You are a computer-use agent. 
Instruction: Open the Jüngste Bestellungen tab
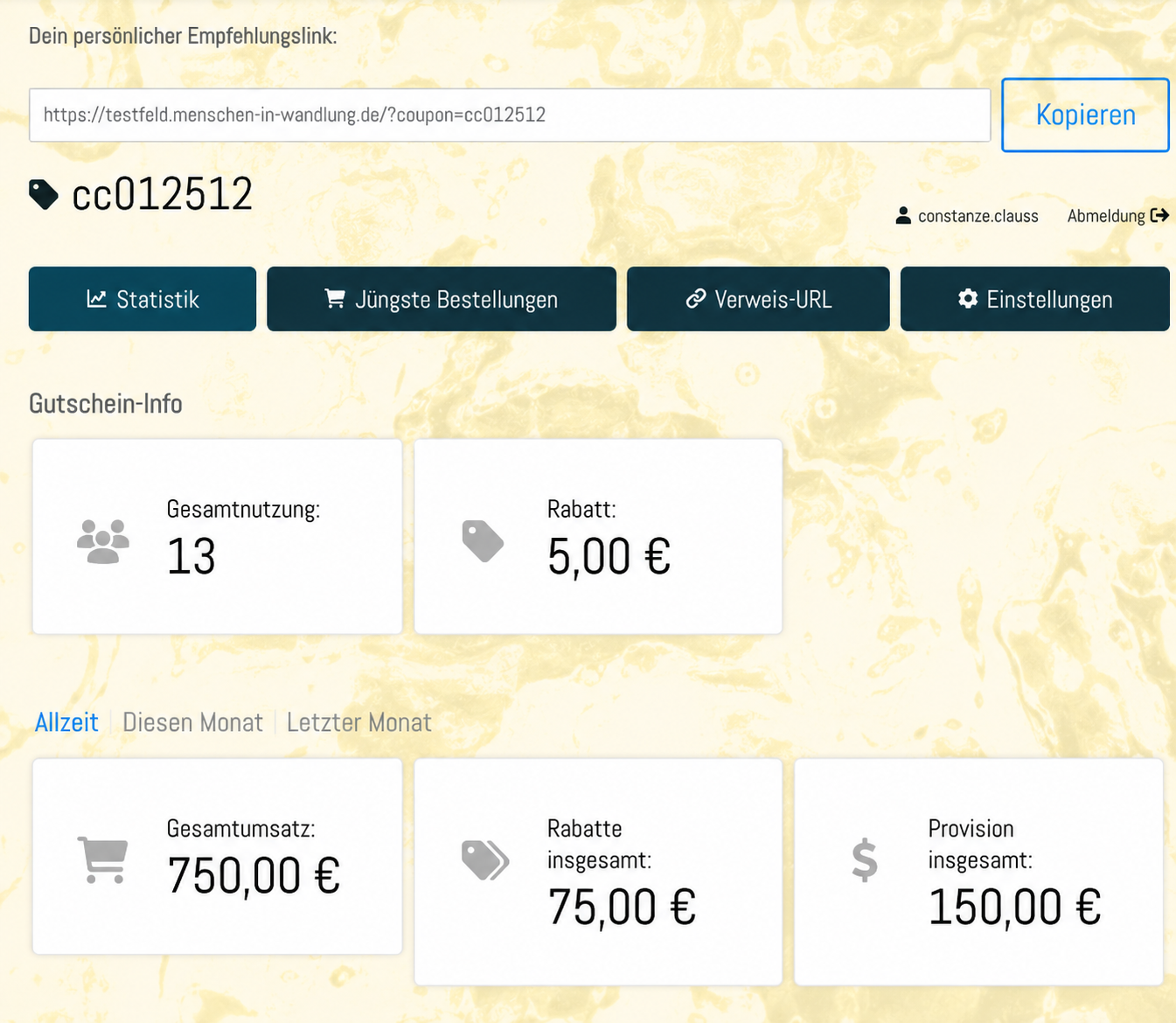point(442,299)
